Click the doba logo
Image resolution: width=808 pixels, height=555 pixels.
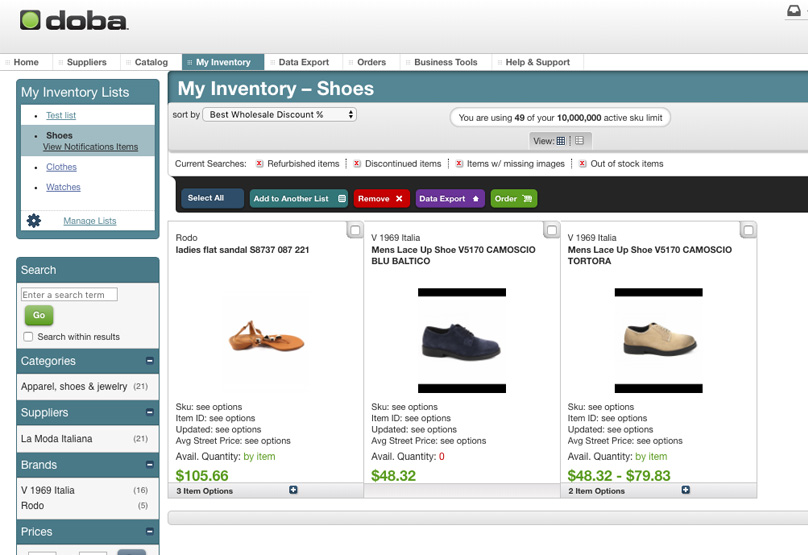74,21
